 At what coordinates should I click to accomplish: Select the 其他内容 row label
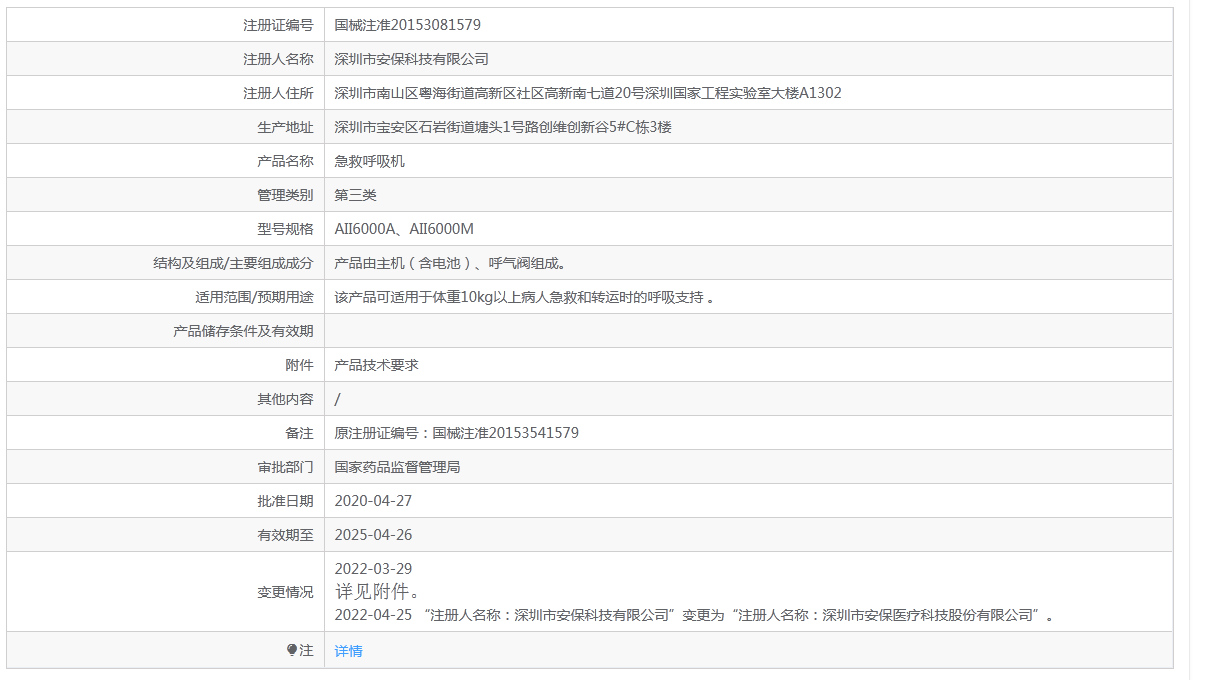click(285, 399)
